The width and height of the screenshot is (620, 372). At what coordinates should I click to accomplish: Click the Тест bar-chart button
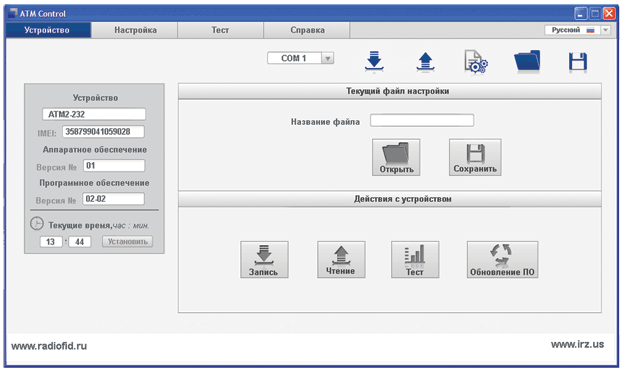click(x=415, y=260)
